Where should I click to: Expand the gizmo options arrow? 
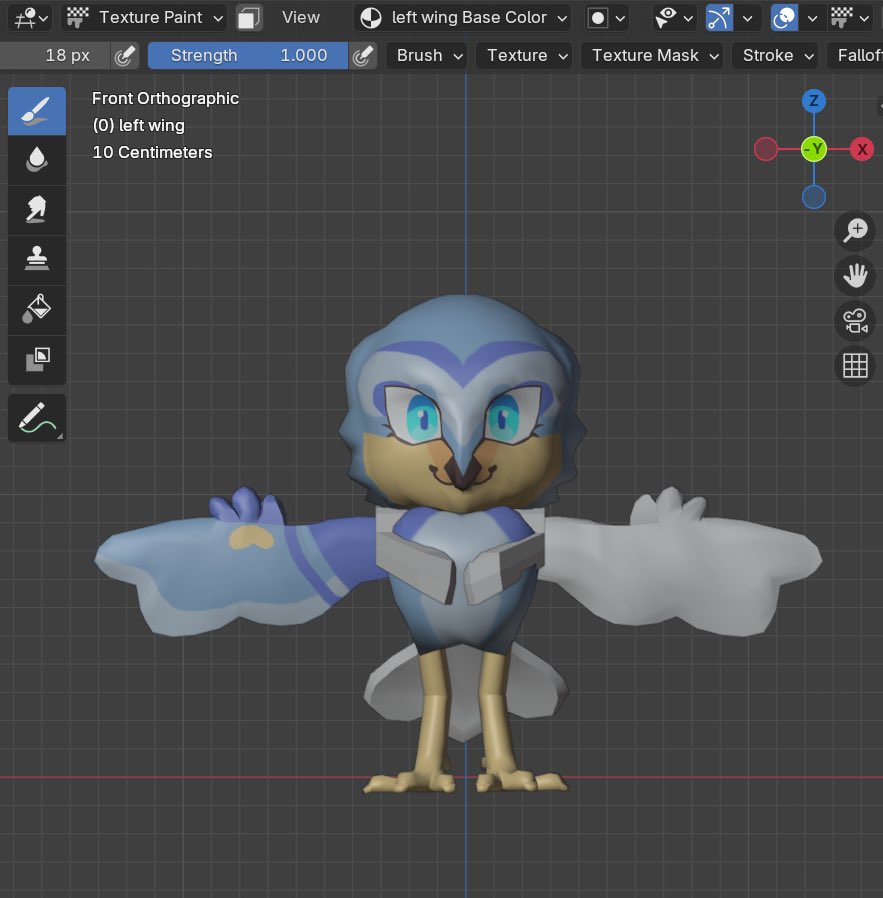tap(748, 18)
